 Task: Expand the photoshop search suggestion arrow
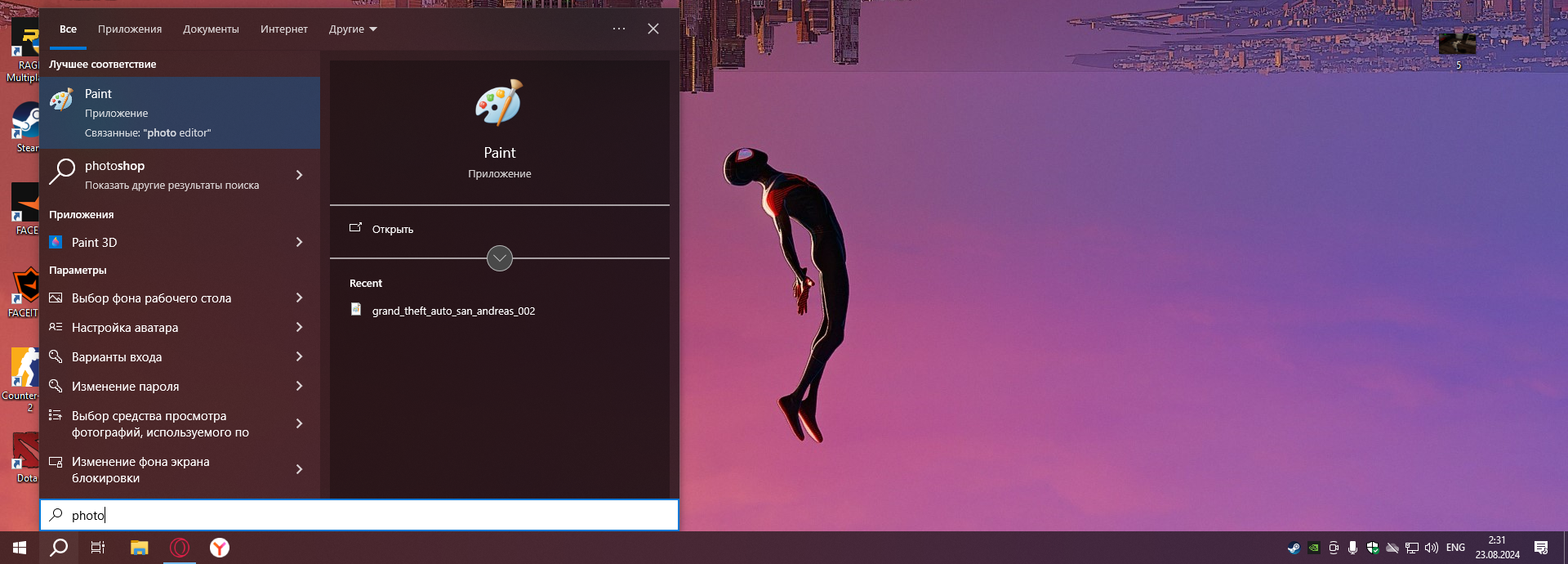[x=299, y=175]
